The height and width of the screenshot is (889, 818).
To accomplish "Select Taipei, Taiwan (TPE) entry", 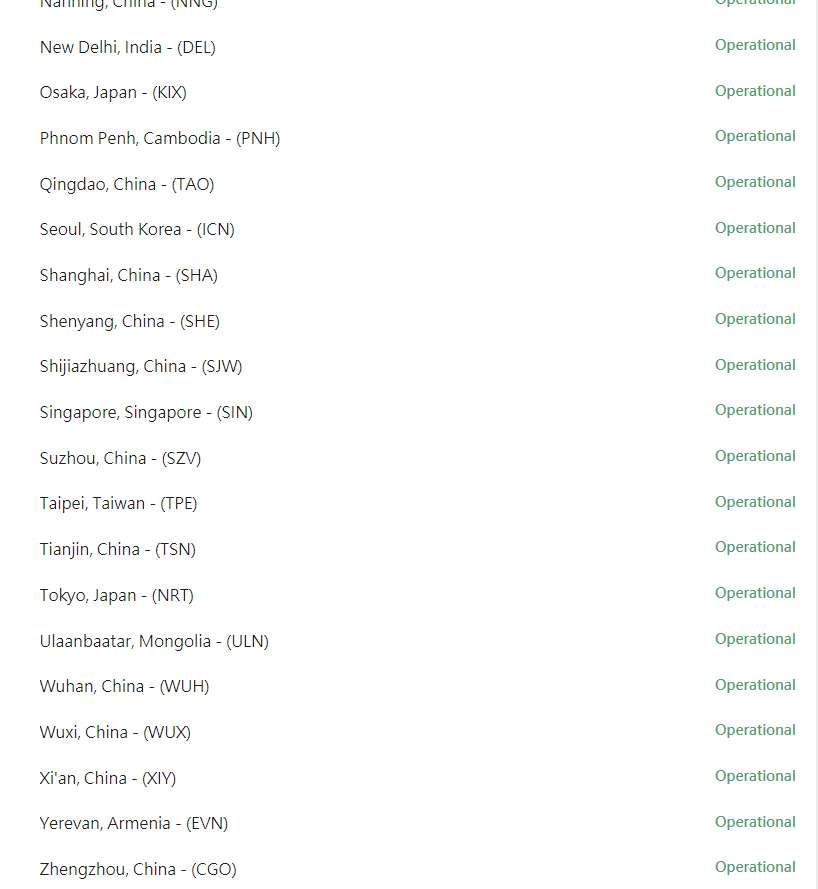I will tap(118, 503).
